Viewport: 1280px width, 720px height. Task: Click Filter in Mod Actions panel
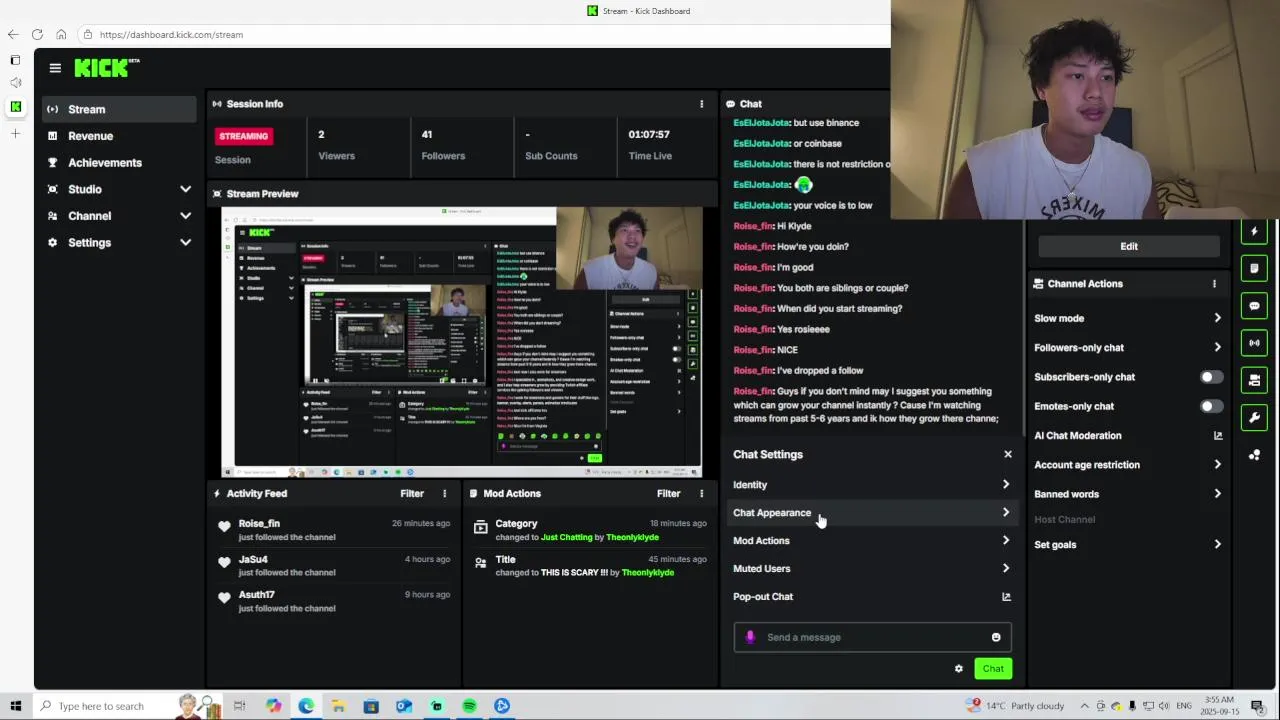click(669, 493)
